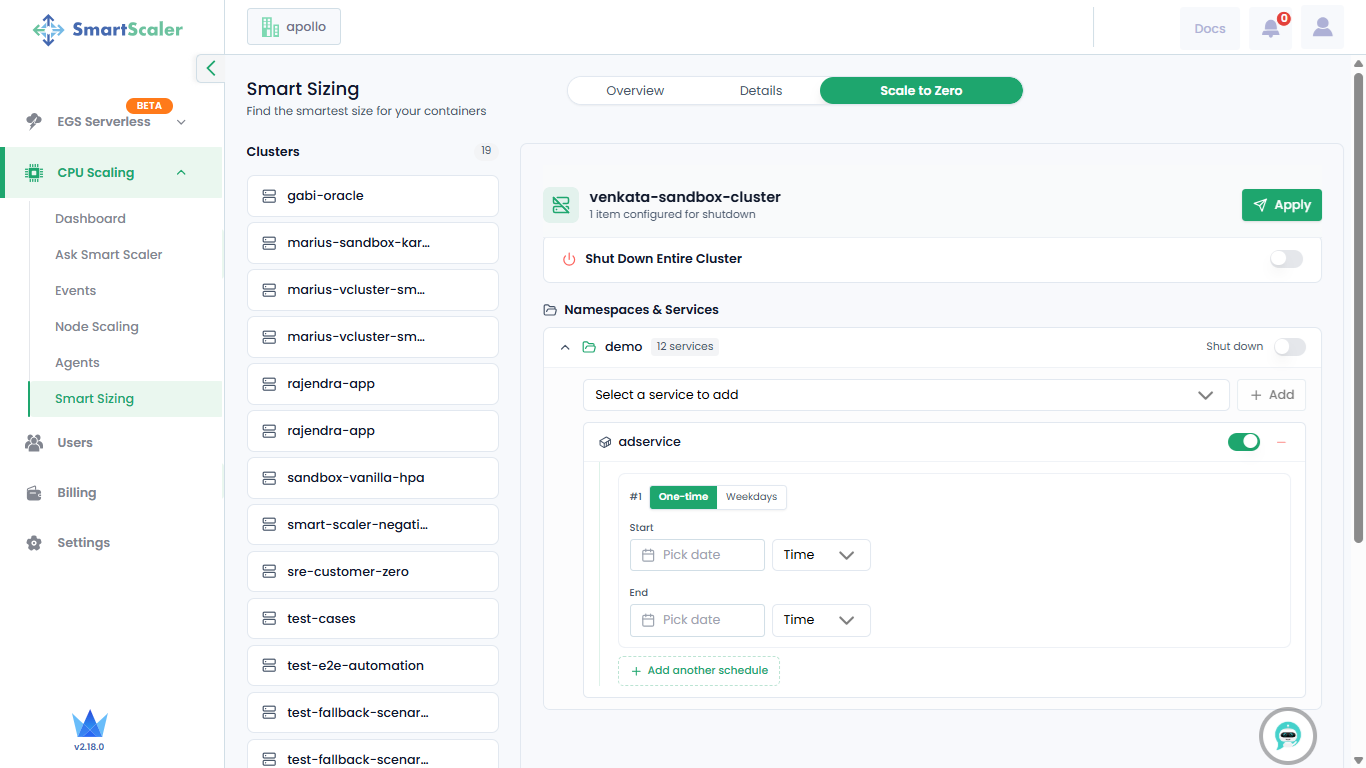Click the Billing wallet icon
The height and width of the screenshot is (768, 1366).
tap(34, 493)
